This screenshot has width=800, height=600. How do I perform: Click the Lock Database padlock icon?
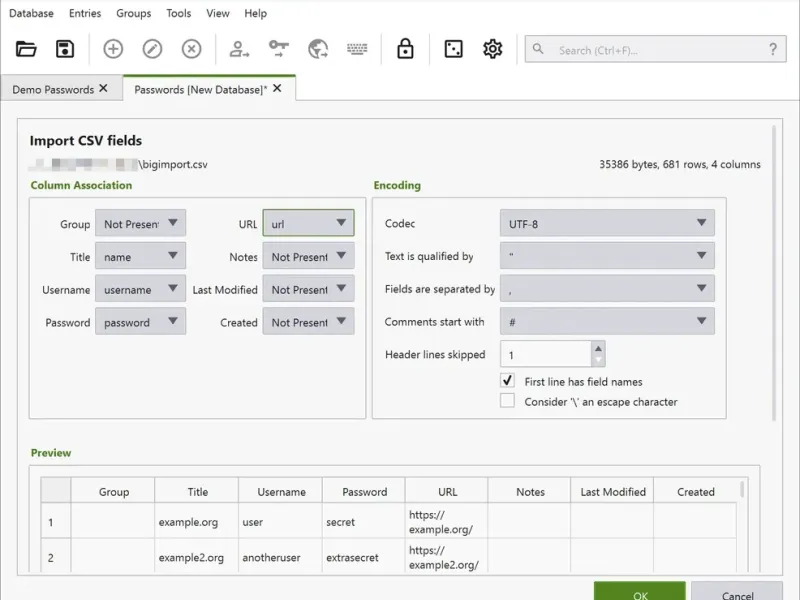(405, 49)
